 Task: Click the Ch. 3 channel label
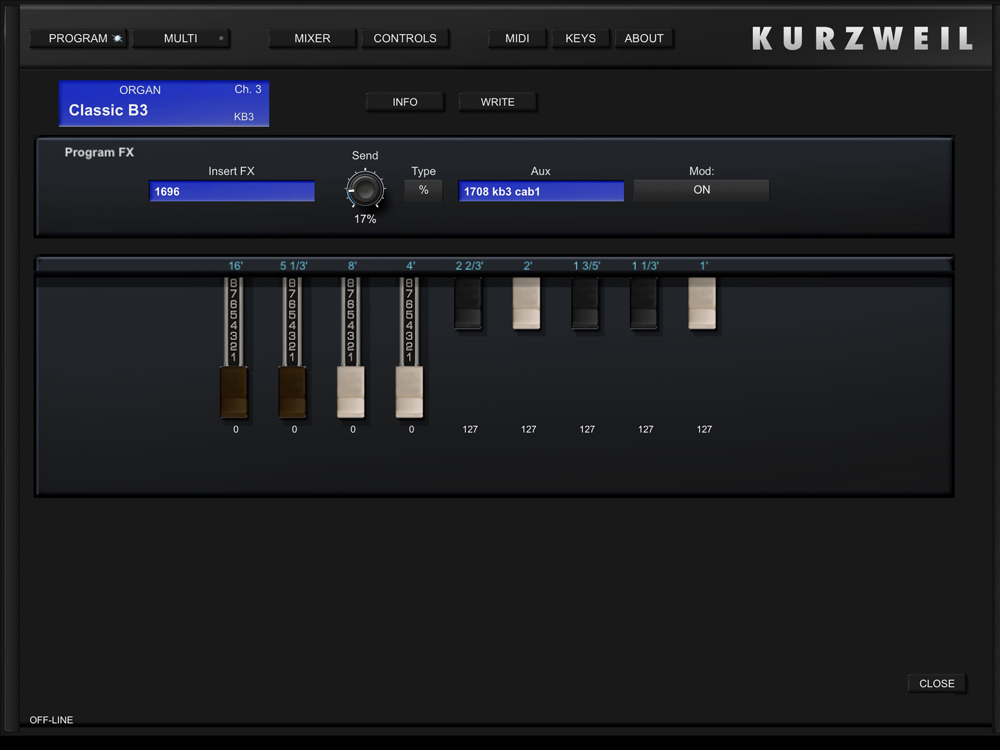(x=248, y=89)
